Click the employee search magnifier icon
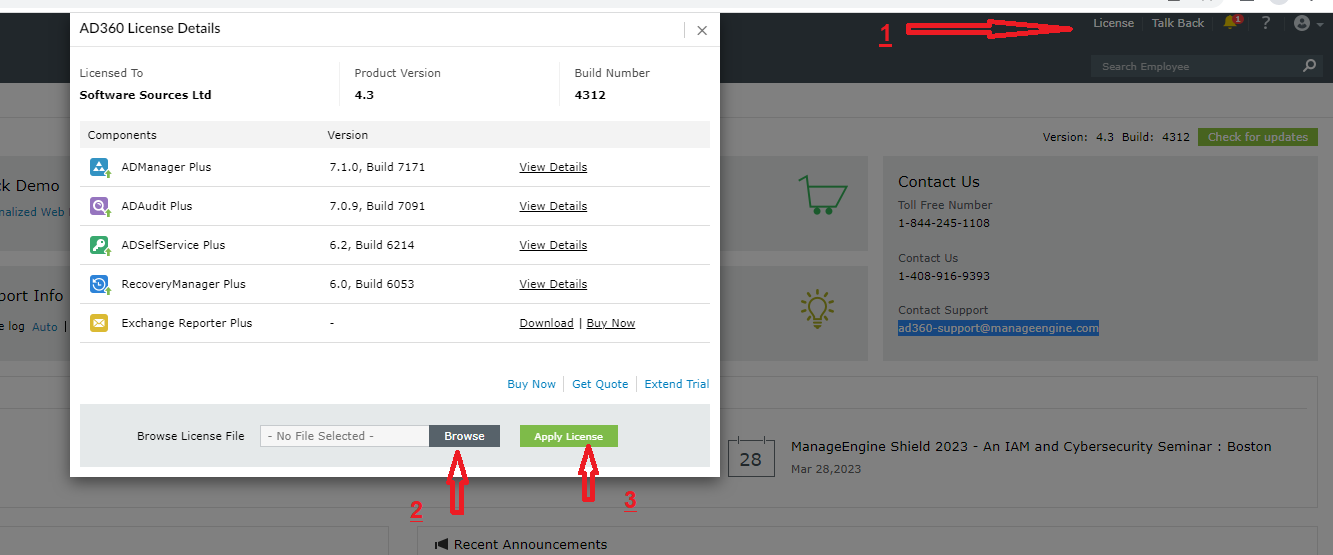 point(1309,66)
